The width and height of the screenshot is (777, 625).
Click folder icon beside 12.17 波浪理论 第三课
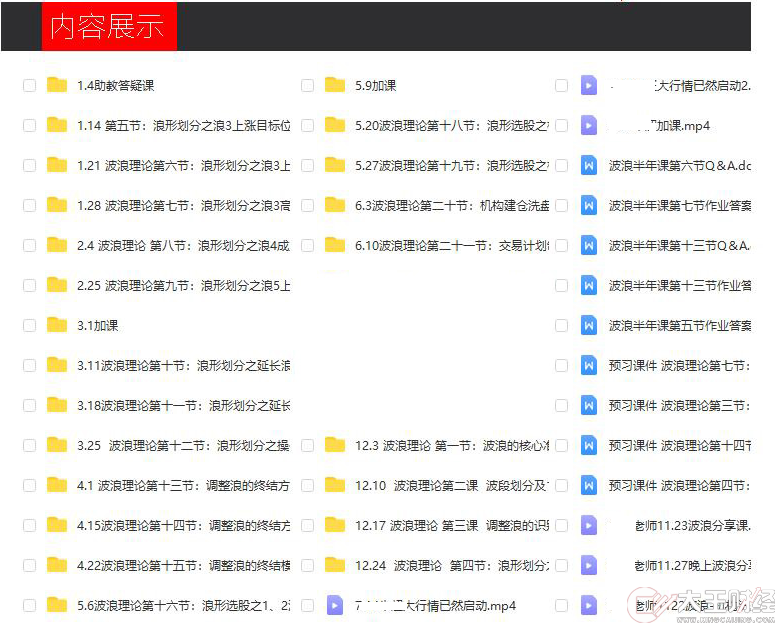click(335, 525)
